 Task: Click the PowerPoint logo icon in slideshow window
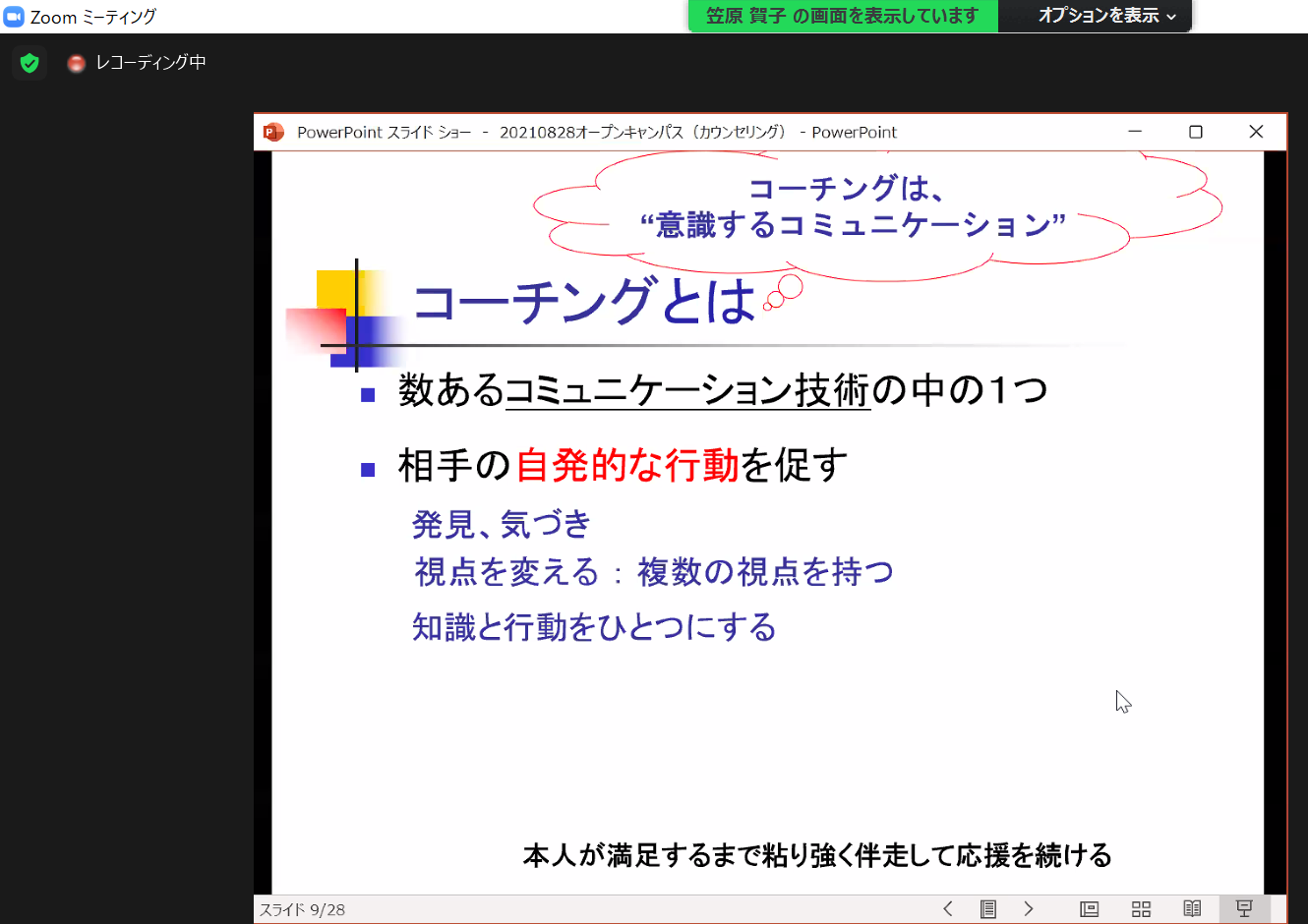(x=273, y=132)
